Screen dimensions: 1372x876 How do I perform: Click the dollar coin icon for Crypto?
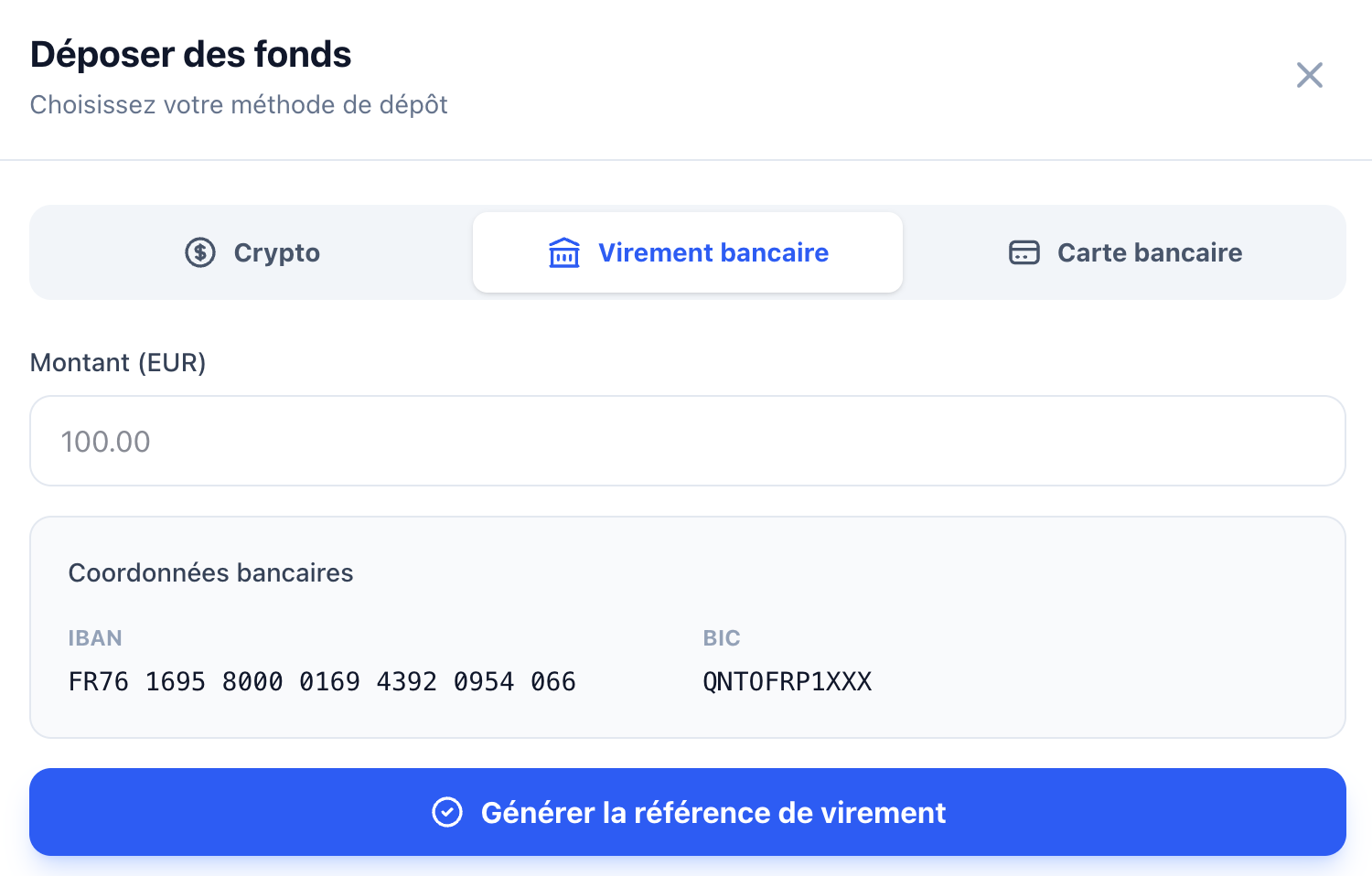click(200, 252)
